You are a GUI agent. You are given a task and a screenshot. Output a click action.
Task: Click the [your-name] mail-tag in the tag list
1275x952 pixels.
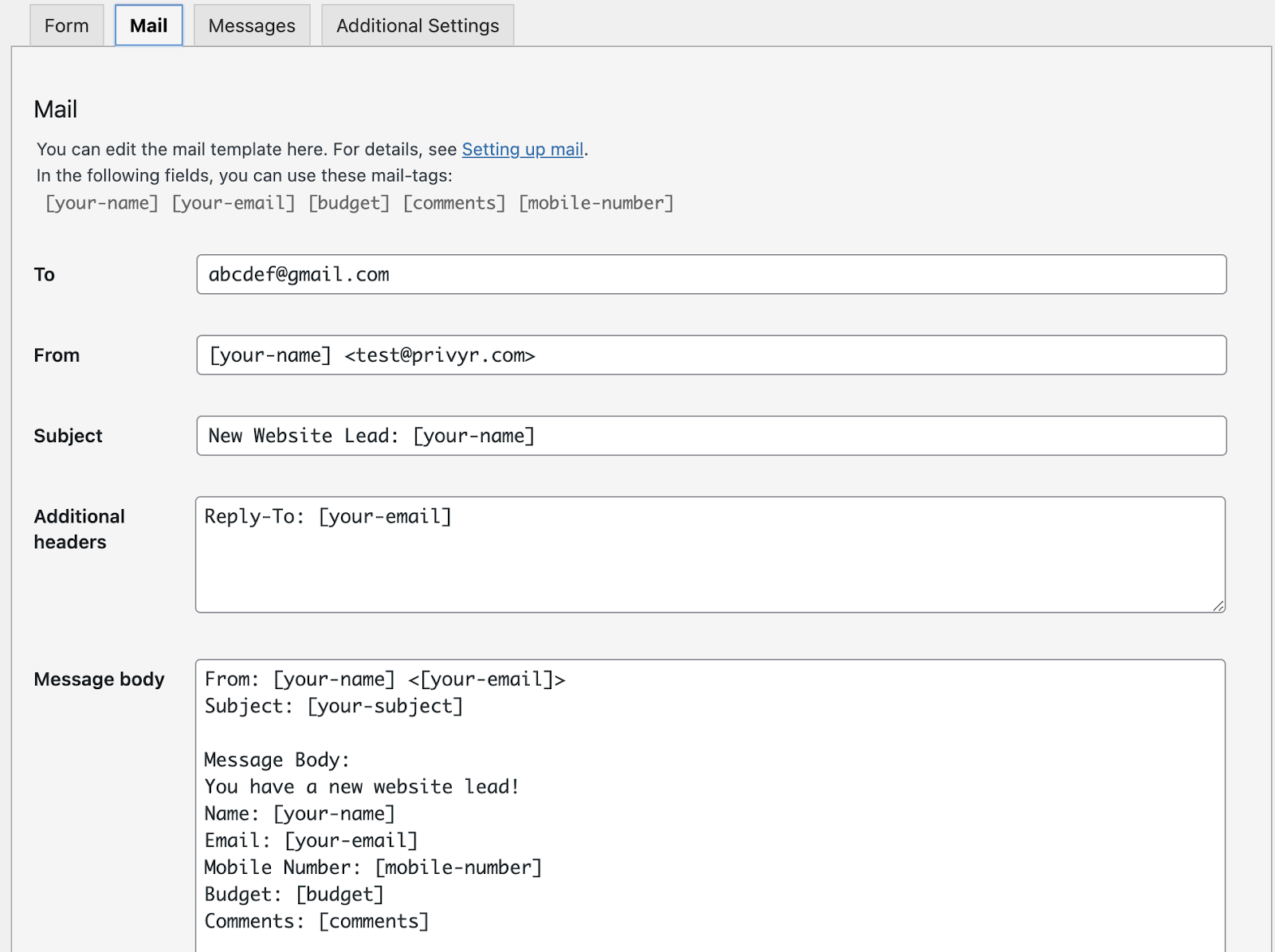[x=102, y=203]
